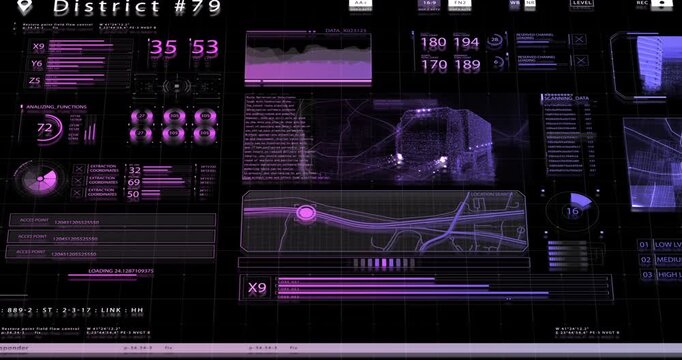Click the stacked bar meter under the 16 gauge
The height and width of the screenshot is (360, 682).
(x=568, y=253)
